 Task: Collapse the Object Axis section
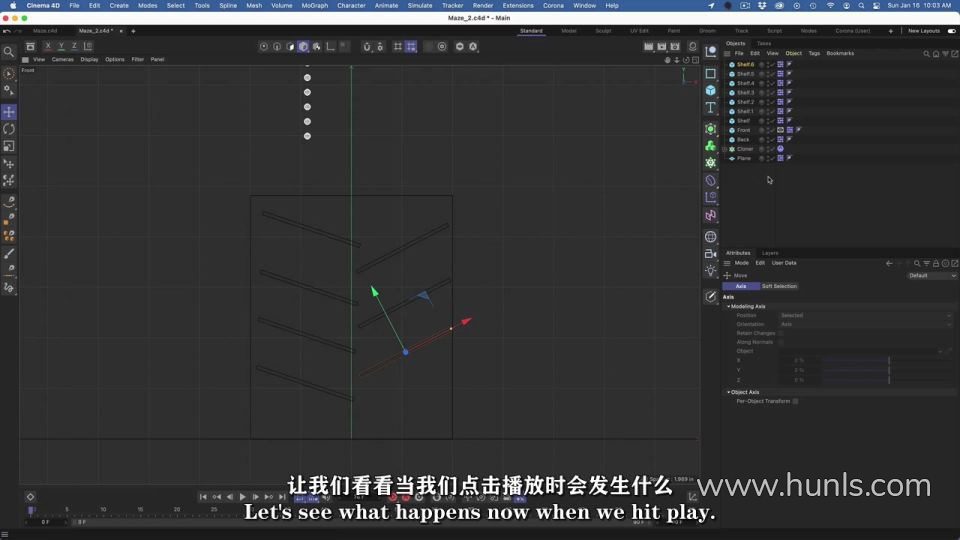coord(729,392)
